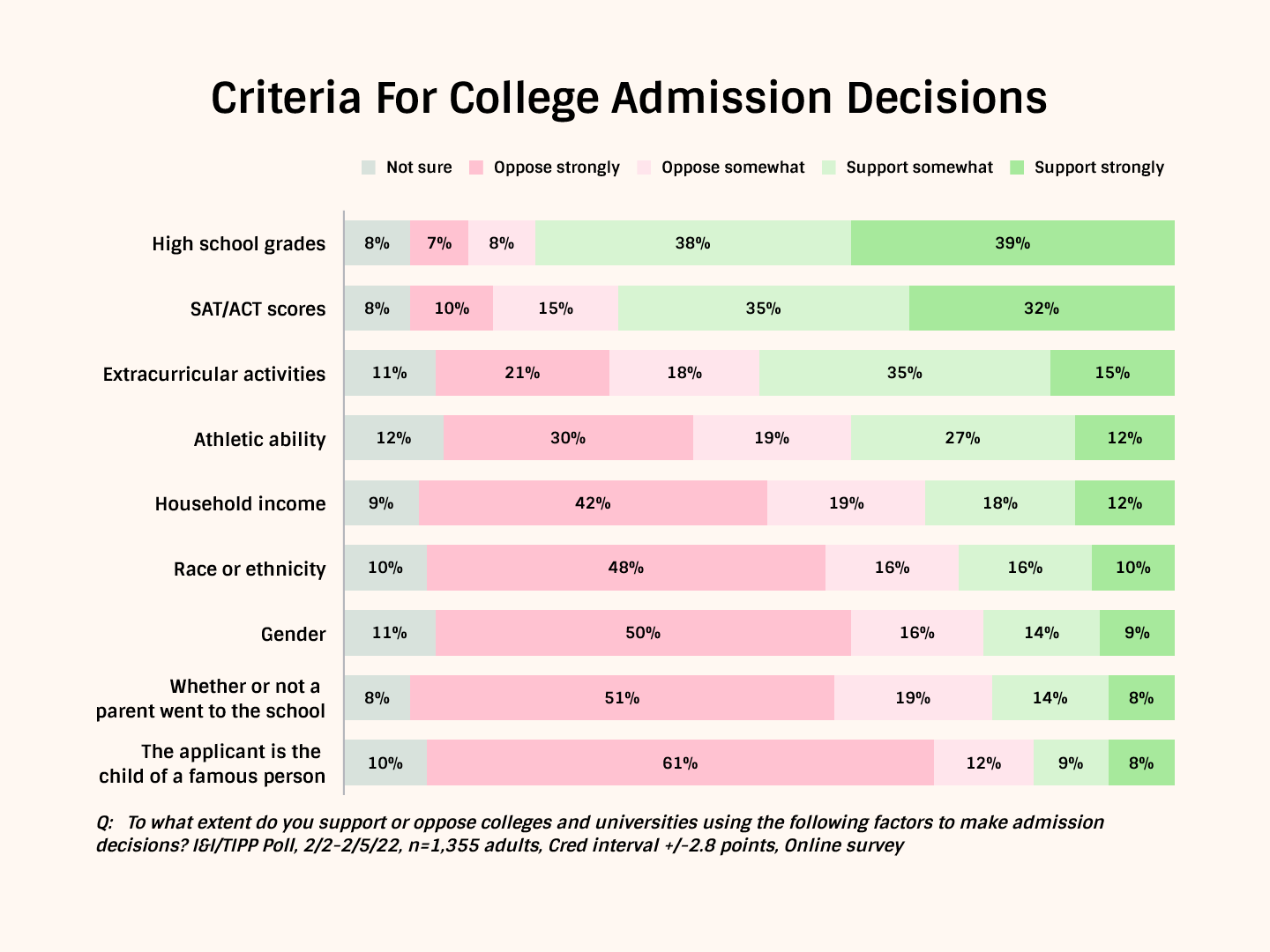Click the 50% segment in the Gender bar
Screen dimensions: 1270x952
(643, 633)
